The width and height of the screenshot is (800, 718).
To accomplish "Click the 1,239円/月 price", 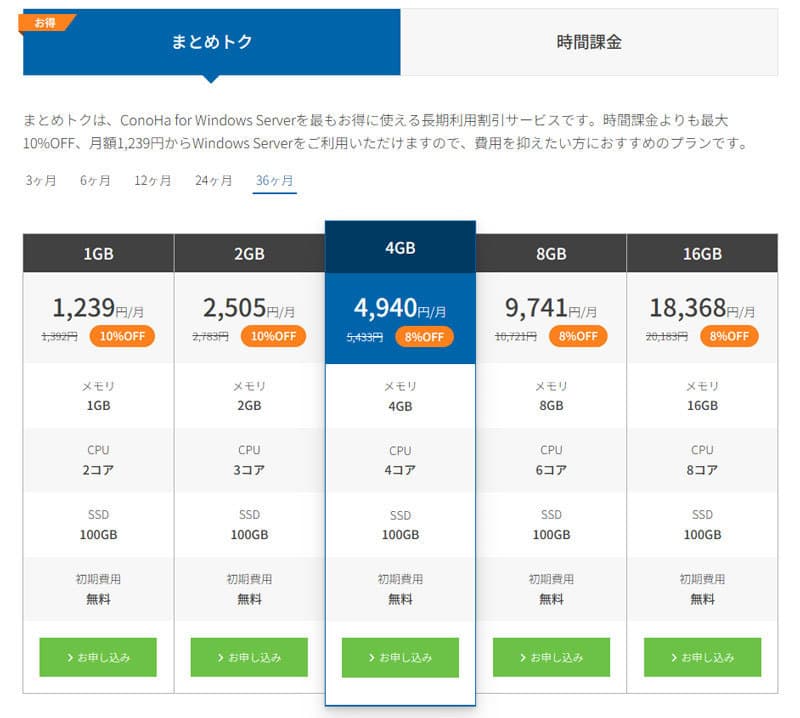I will click(x=98, y=308).
